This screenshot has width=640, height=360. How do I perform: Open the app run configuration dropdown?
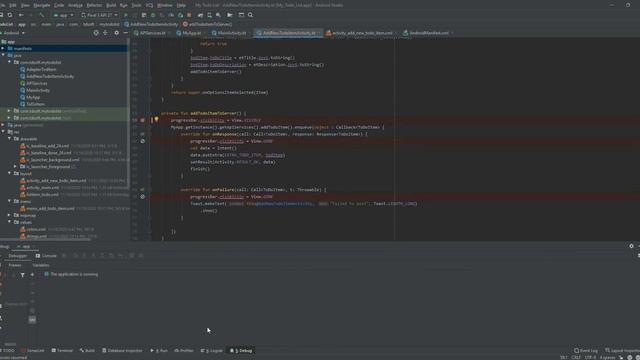(x=64, y=15)
